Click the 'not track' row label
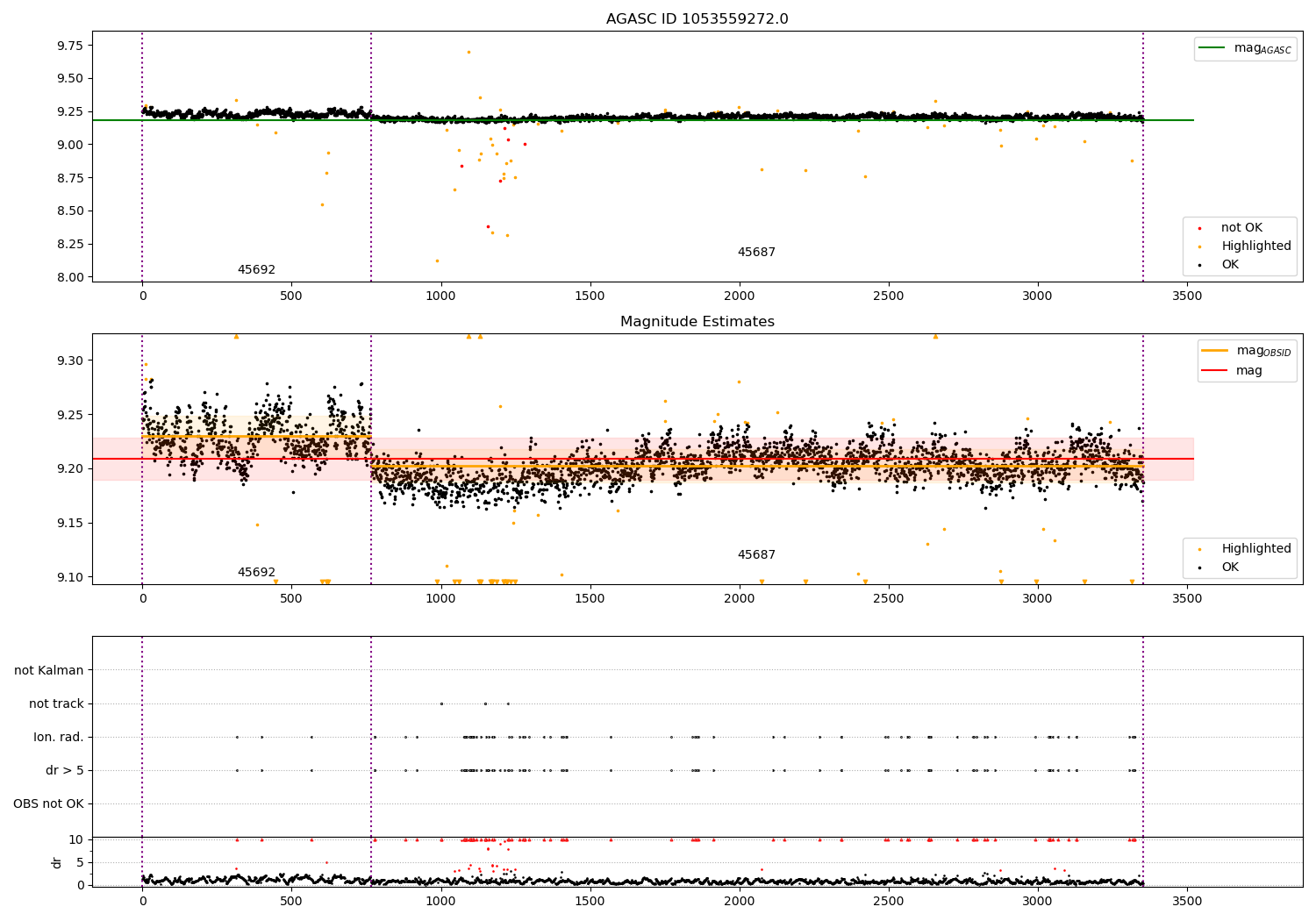The height and width of the screenshot is (921, 1316). [x=56, y=704]
